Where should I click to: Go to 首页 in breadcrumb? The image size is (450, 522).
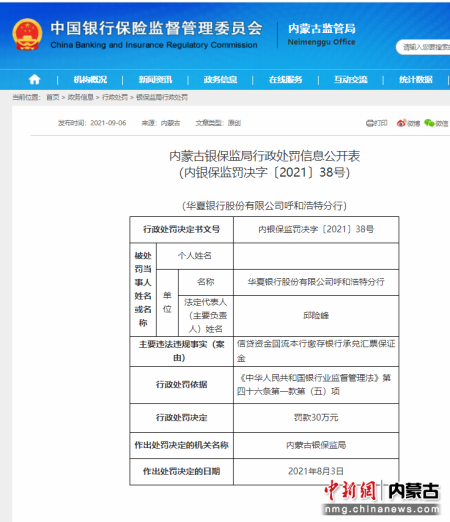[x=53, y=97]
